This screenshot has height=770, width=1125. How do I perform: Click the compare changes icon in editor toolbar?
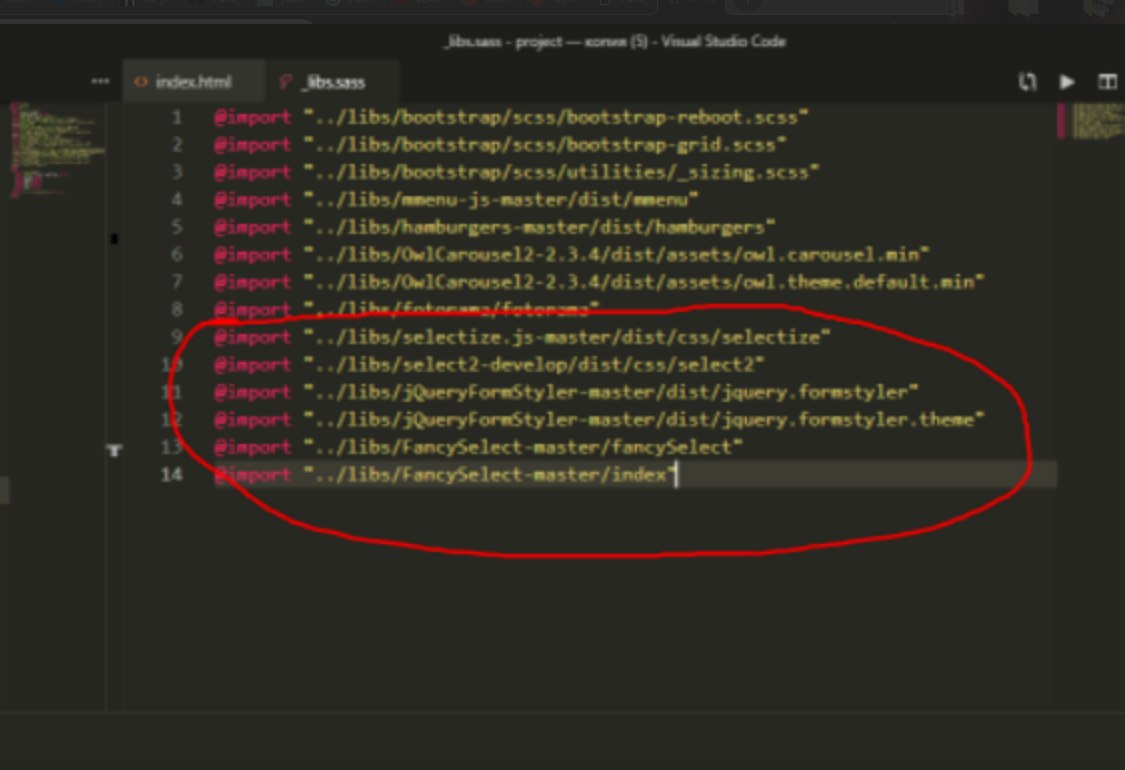pos(1027,82)
